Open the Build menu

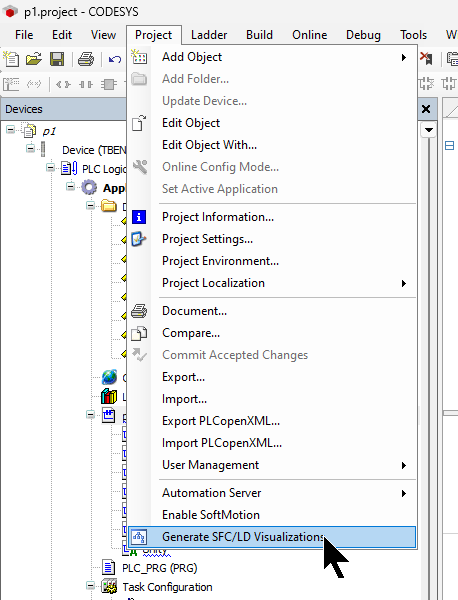259,35
